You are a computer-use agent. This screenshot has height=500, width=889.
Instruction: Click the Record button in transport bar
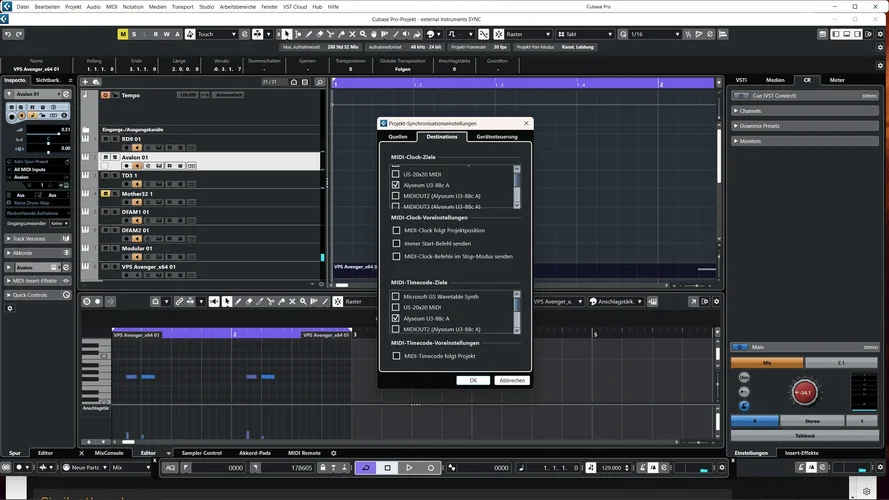click(x=431, y=467)
